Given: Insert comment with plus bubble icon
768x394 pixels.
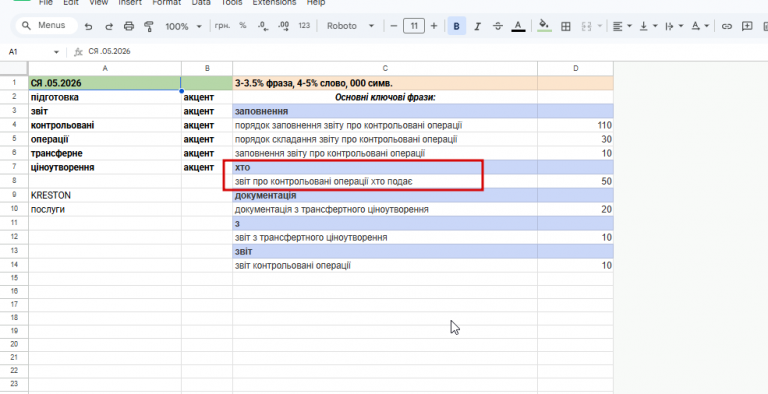Looking at the screenshot, I should (x=747, y=26).
